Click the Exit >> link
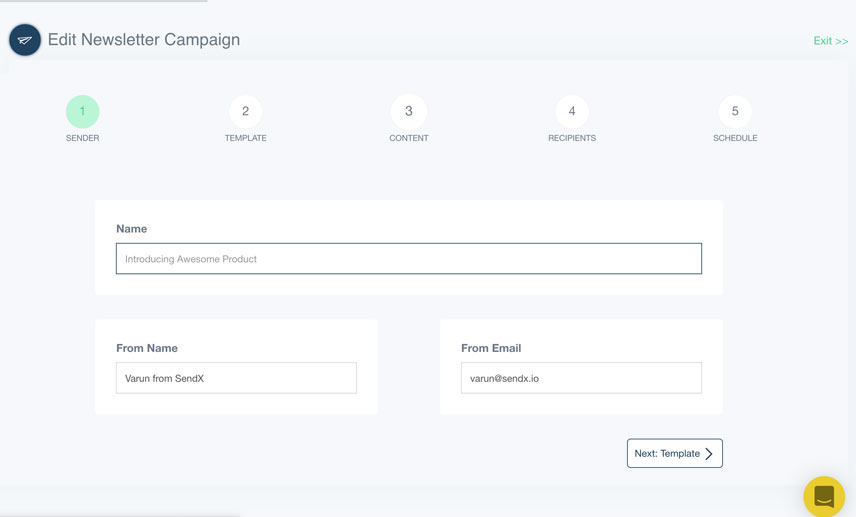This screenshot has width=856, height=517. pos(830,41)
